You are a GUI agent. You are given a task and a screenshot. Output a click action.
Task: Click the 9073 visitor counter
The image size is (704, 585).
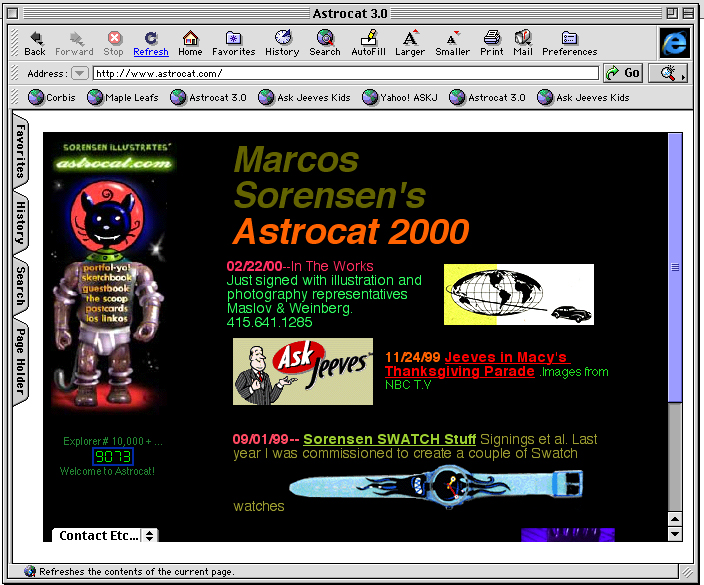[x=113, y=457]
